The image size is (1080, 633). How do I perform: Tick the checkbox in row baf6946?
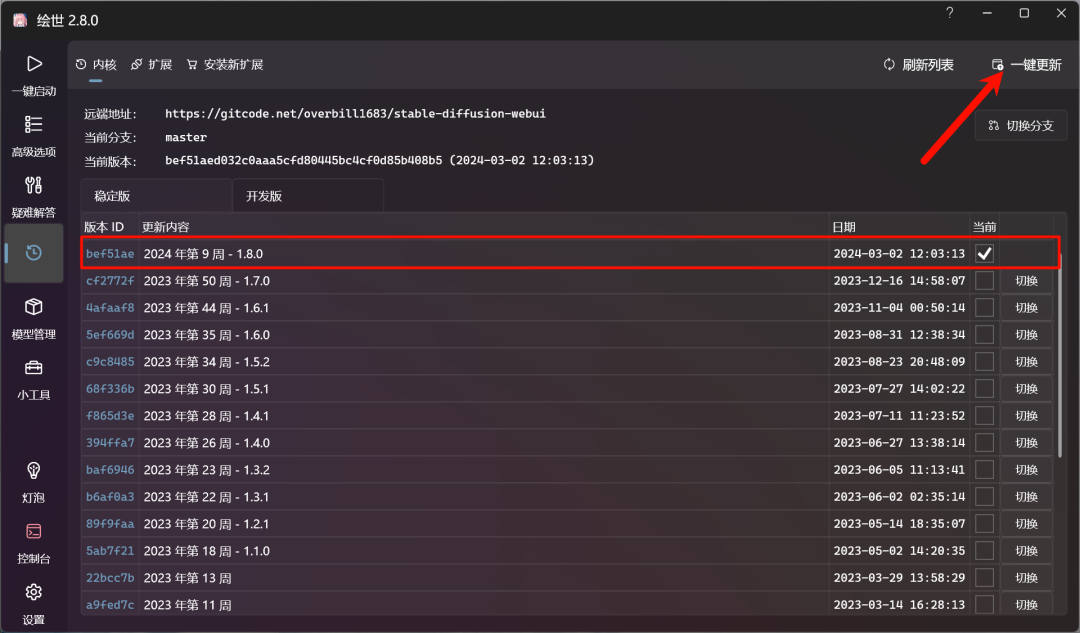pyautogui.click(x=984, y=470)
